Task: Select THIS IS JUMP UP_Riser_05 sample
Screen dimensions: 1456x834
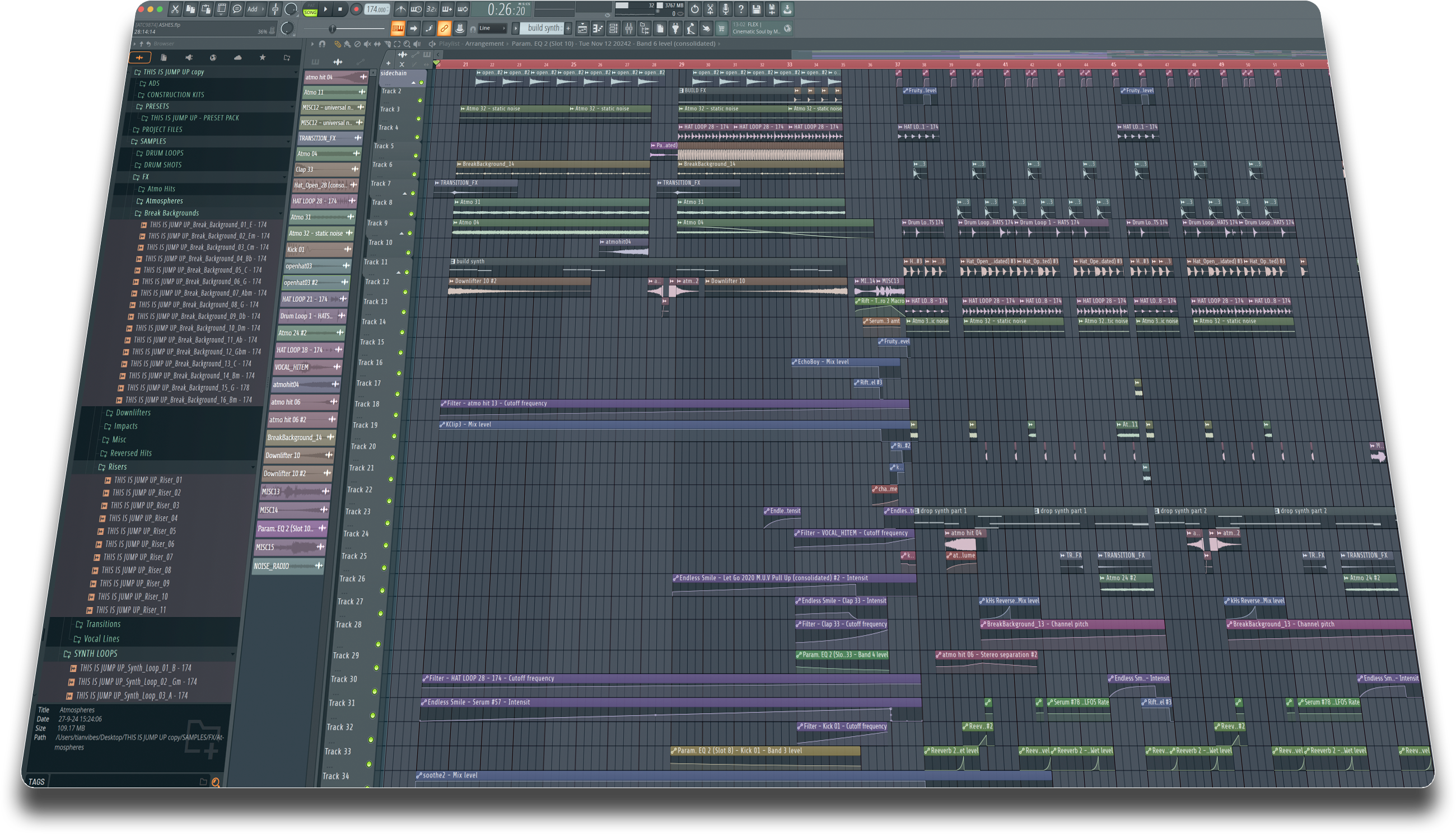Action: pyautogui.click(x=141, y=531)
